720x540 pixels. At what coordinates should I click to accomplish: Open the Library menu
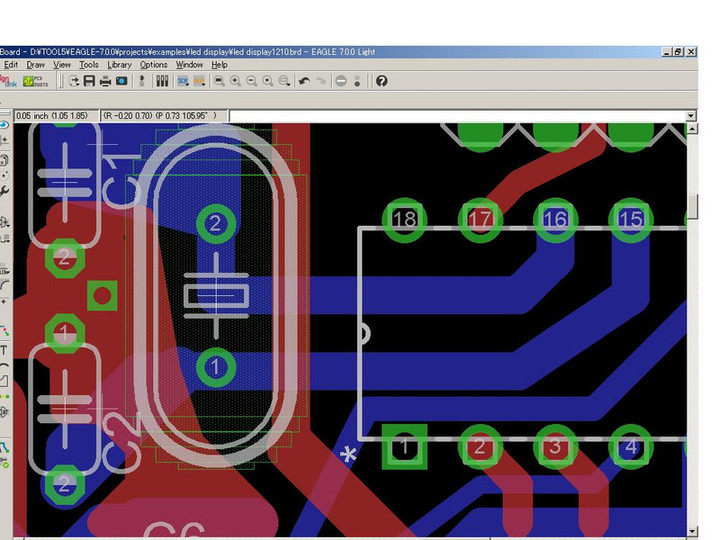click(x=119, y=65)
